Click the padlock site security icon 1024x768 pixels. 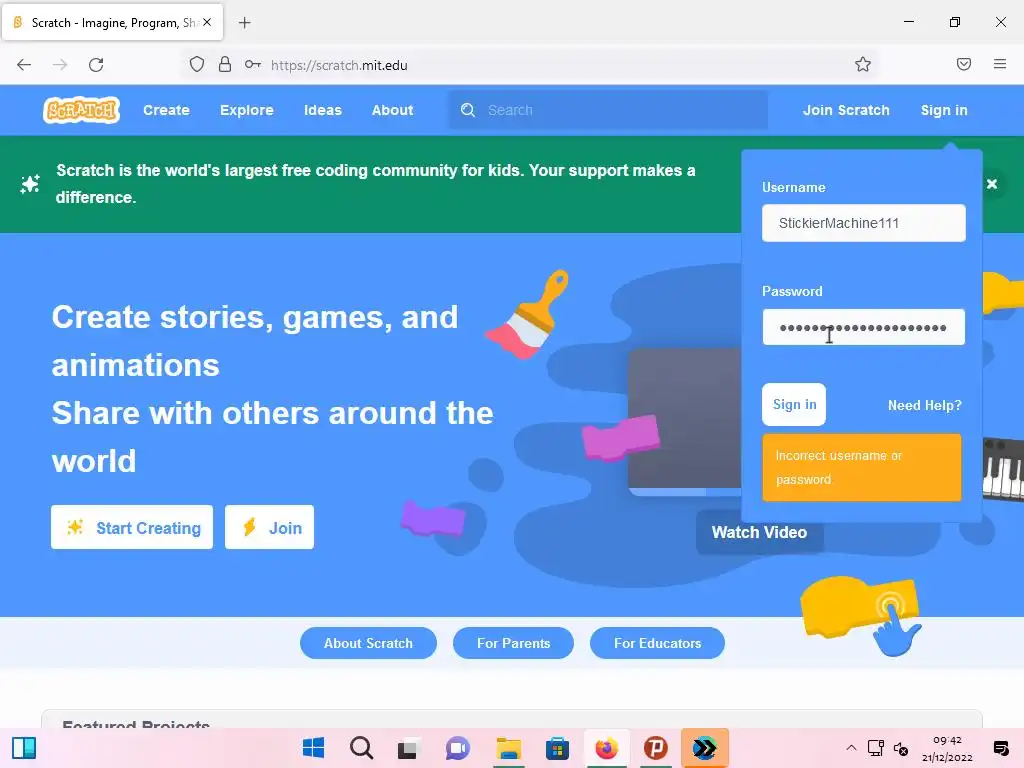[225, 65]
